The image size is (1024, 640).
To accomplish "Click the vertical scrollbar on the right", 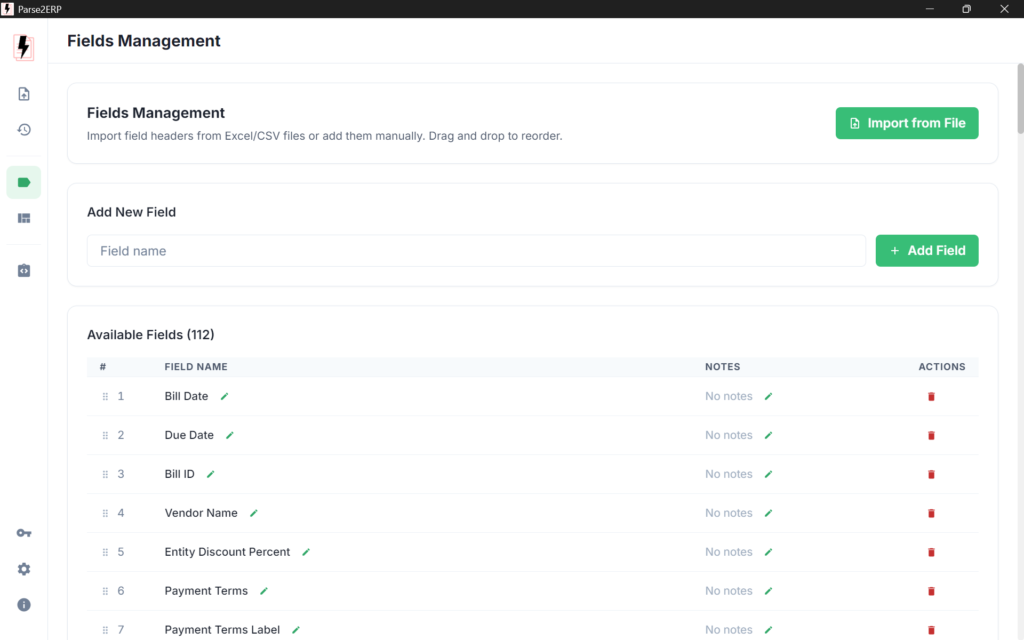I will (x=1020, y=100).
